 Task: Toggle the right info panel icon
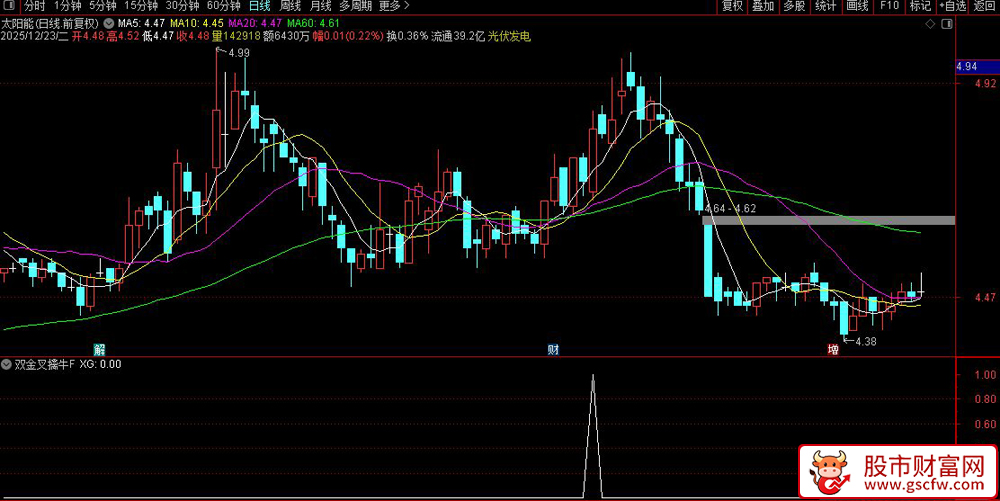(947, 24)
